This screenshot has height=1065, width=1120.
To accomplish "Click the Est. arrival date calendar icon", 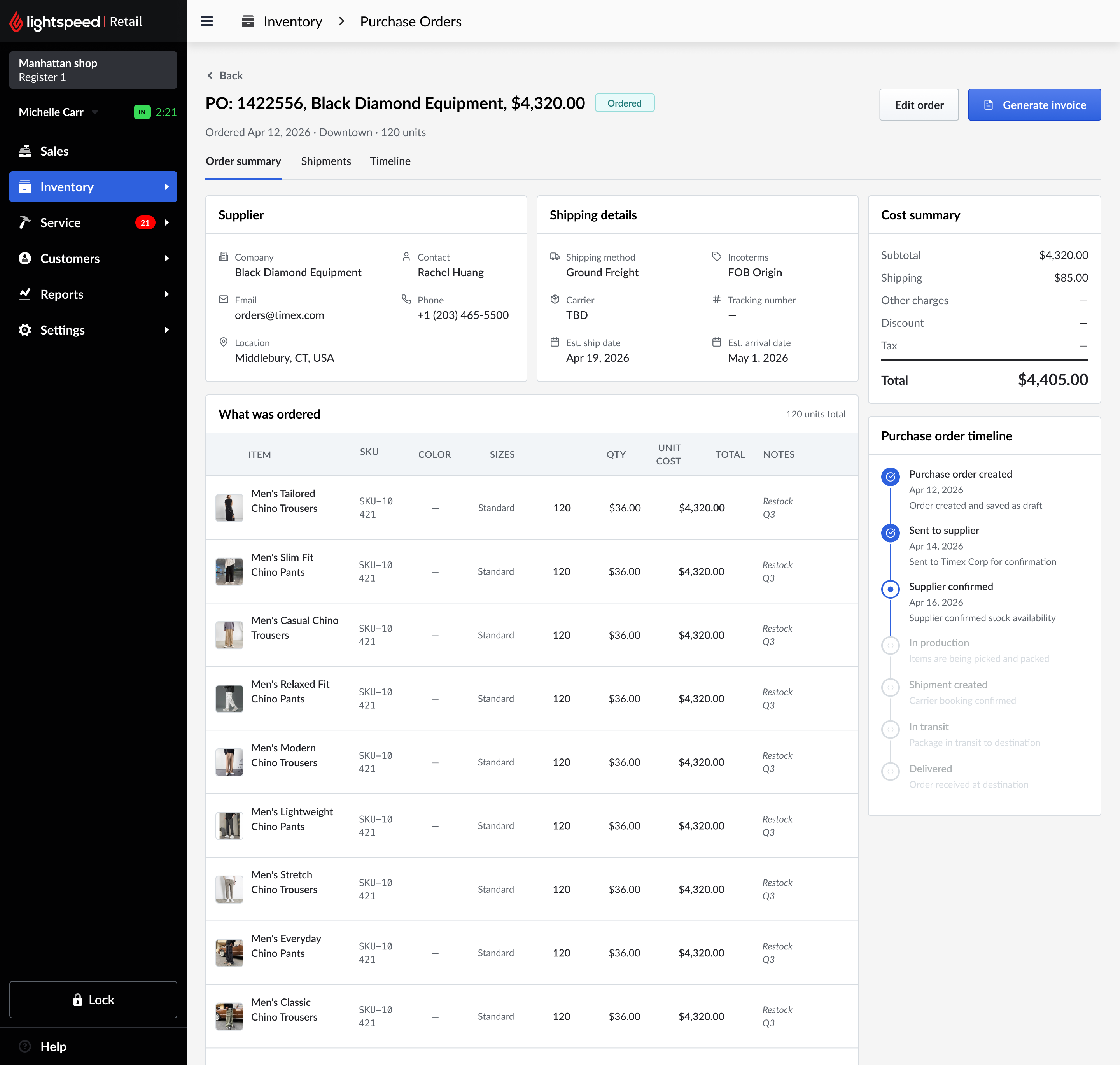I will 717,342.
